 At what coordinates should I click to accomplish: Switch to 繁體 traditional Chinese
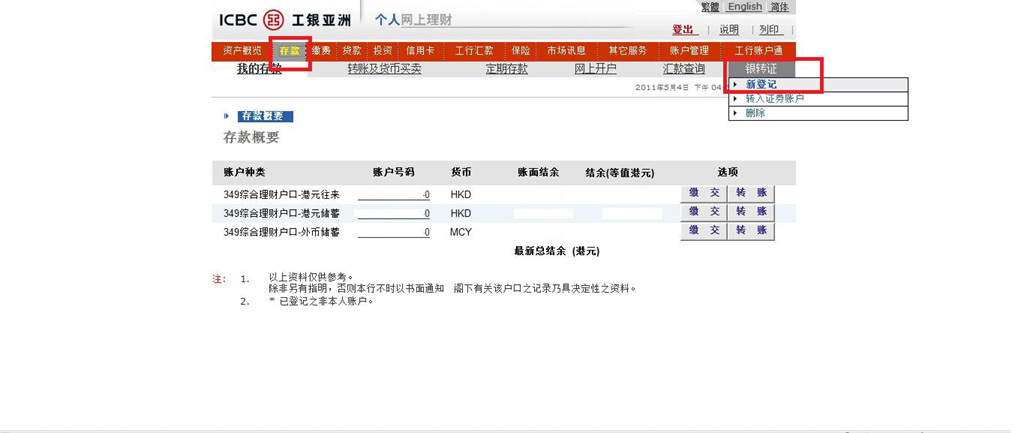(710, 7)
